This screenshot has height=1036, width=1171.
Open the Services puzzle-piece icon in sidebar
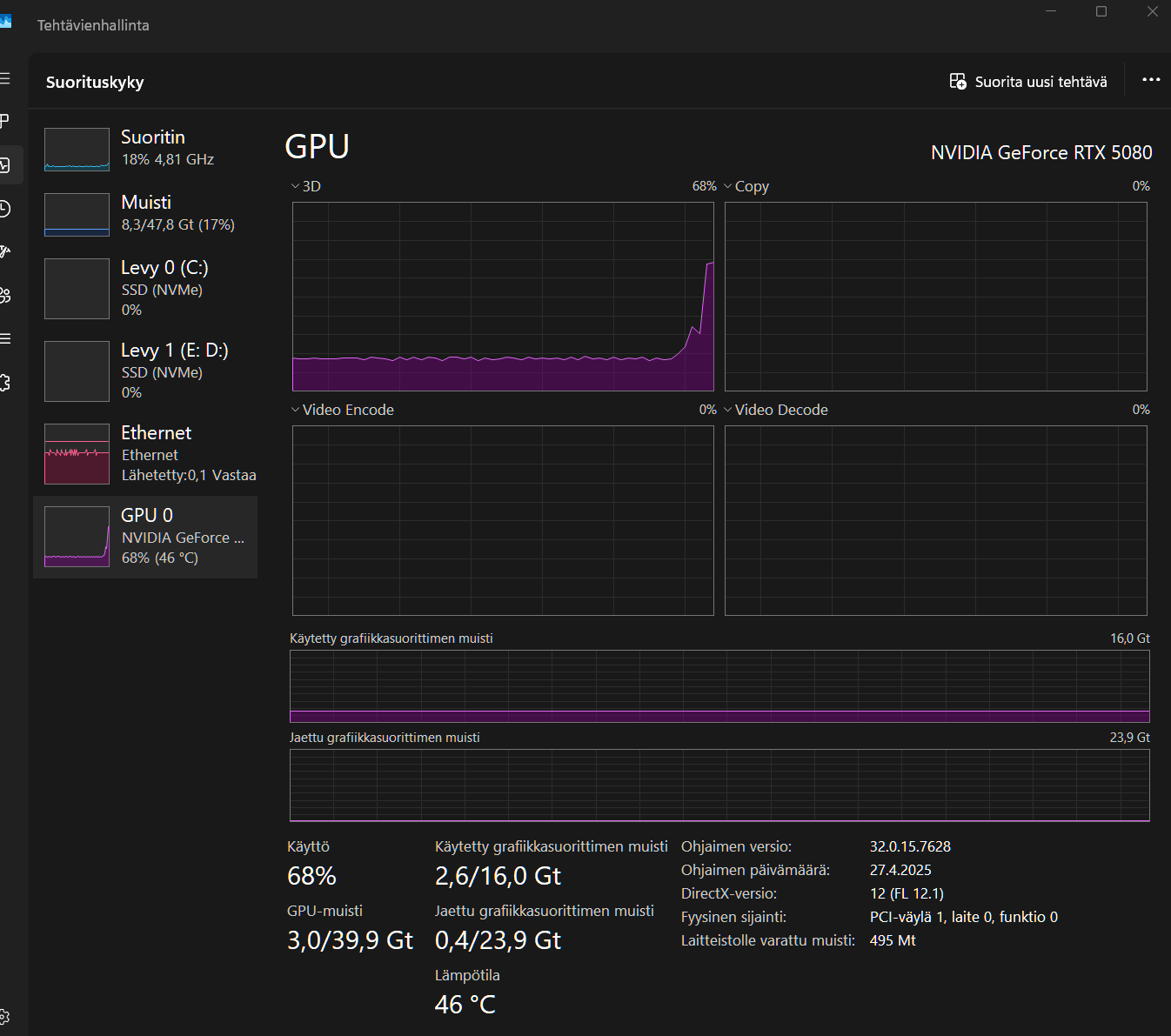click(x=4, y=382)
